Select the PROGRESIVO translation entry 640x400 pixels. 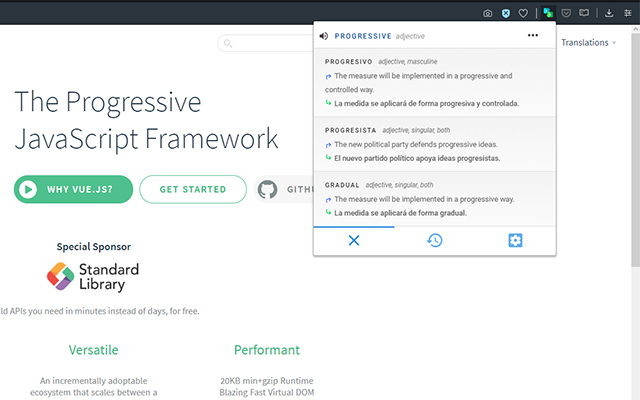(x=435, y=82)
